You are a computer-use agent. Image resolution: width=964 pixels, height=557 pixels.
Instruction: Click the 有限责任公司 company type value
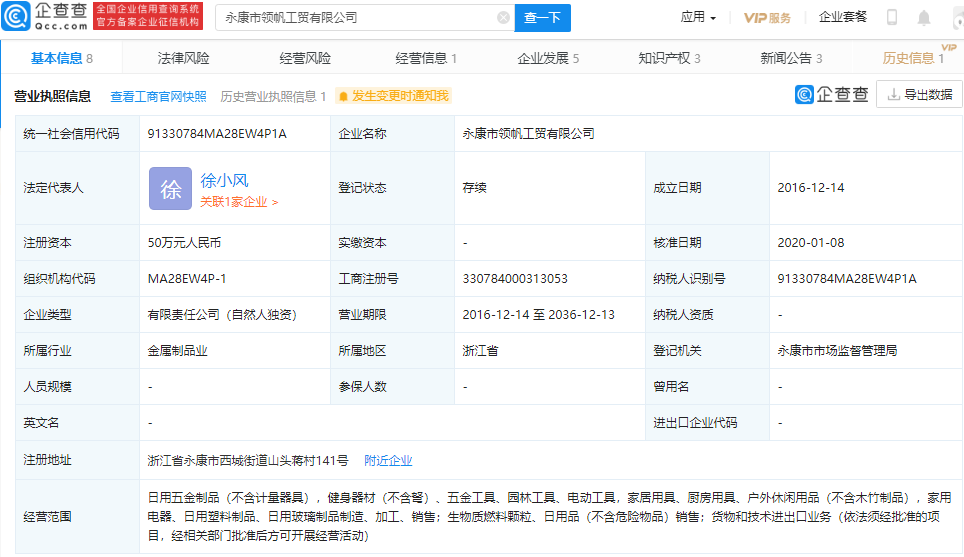click(x=222, y=315)
